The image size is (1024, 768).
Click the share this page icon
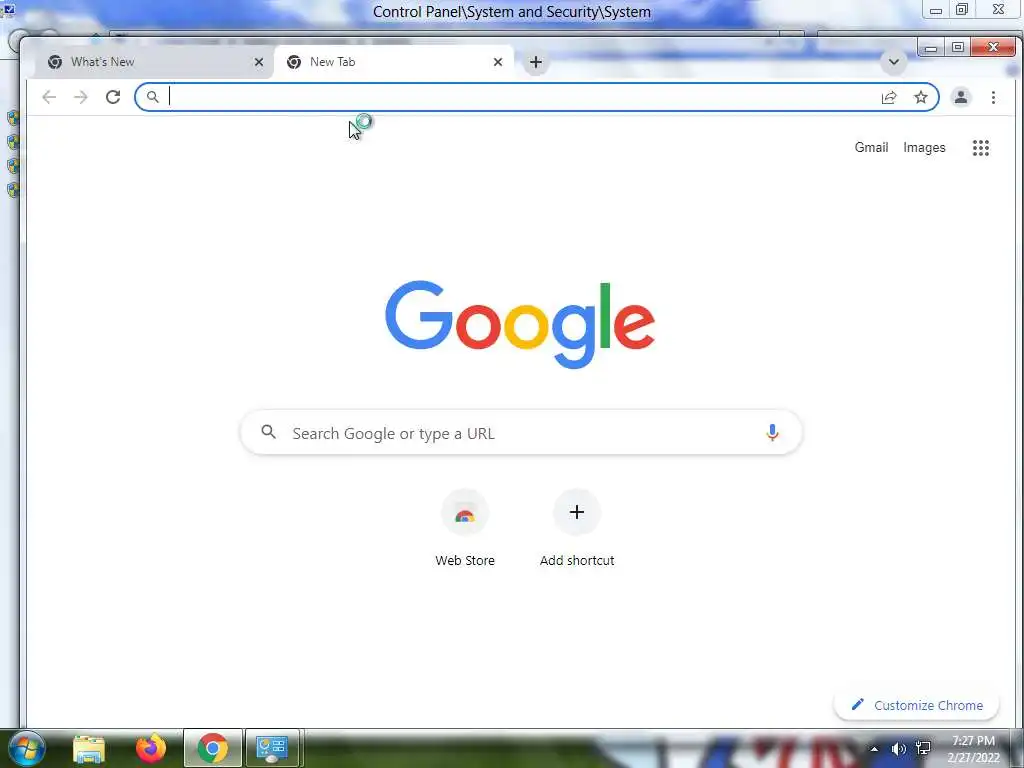(889, 97)
